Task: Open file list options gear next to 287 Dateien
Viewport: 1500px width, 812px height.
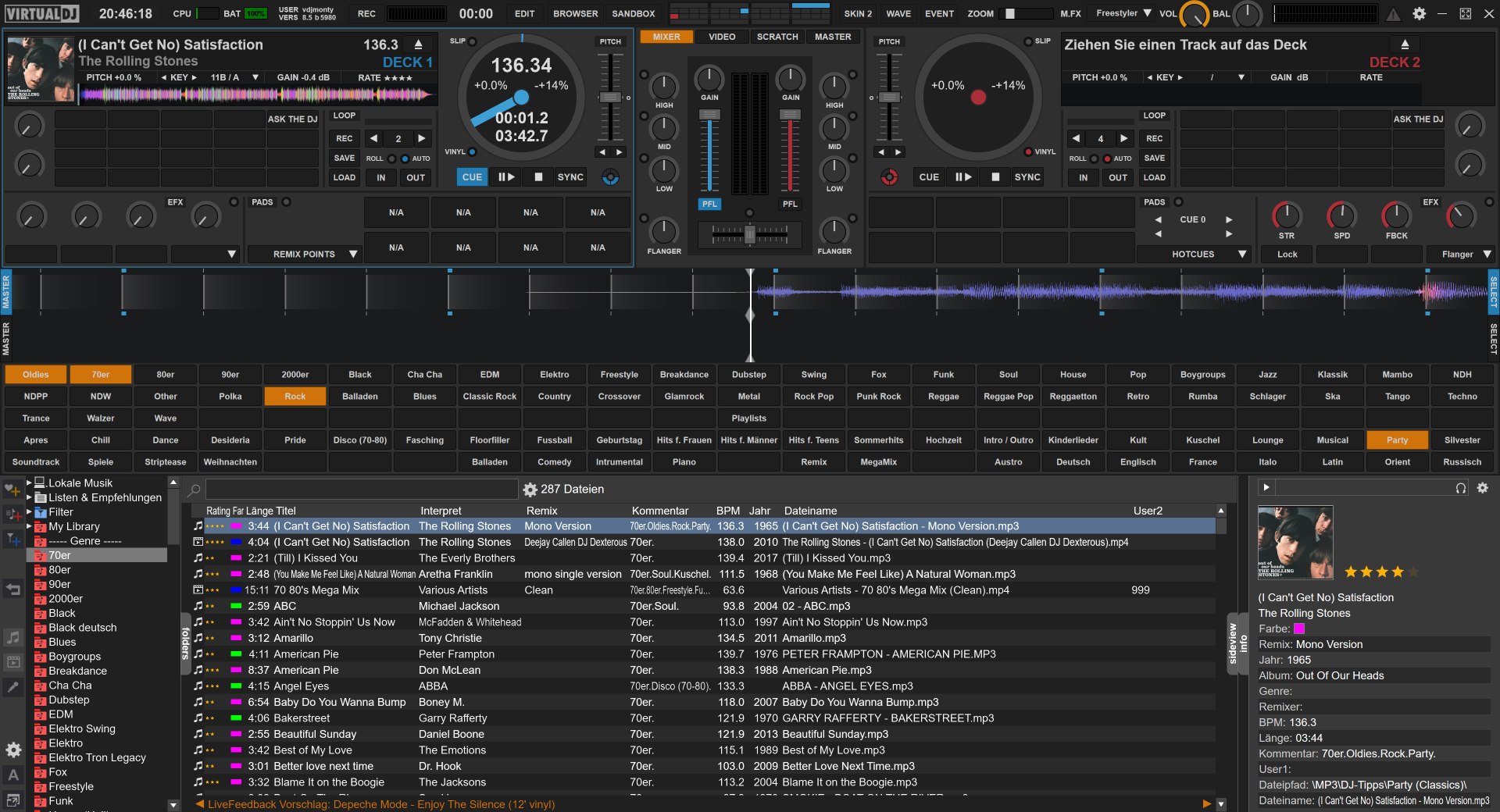Action: click(x=530, y=490)
